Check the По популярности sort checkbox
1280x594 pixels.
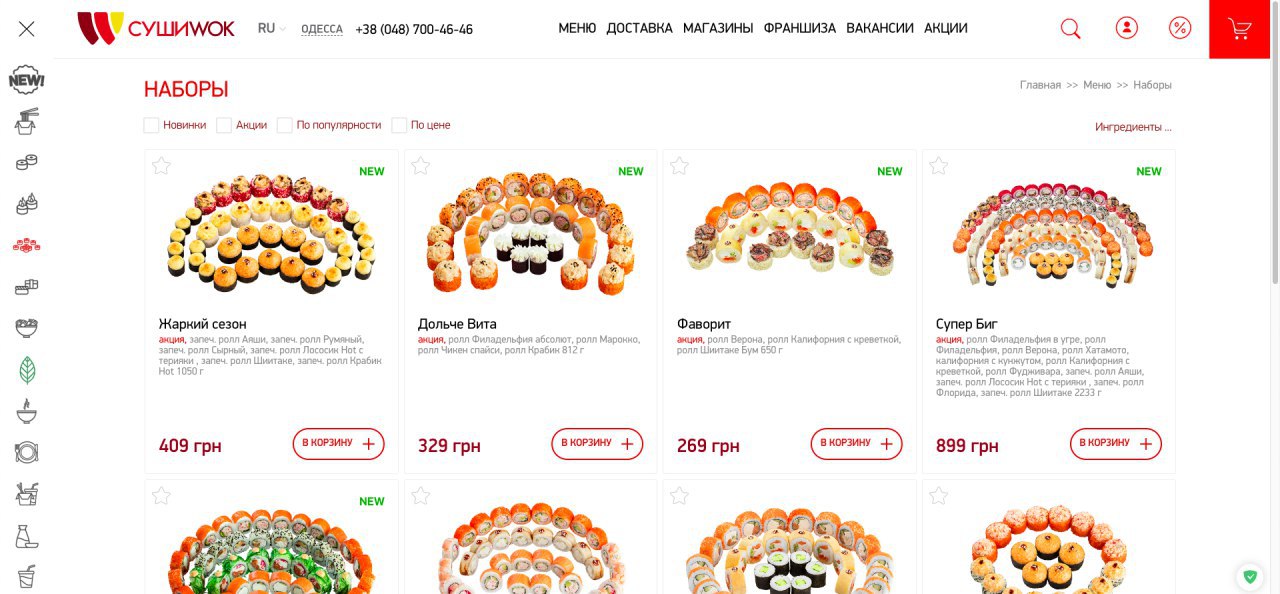(285, 125)
